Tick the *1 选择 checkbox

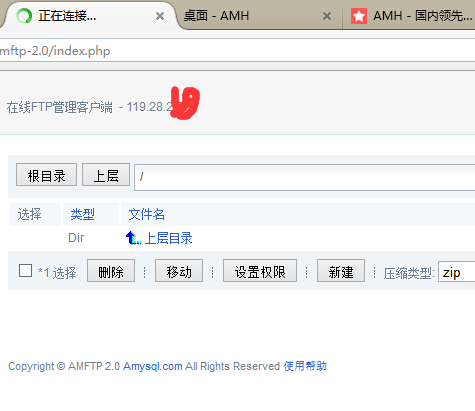coord(26,271)
